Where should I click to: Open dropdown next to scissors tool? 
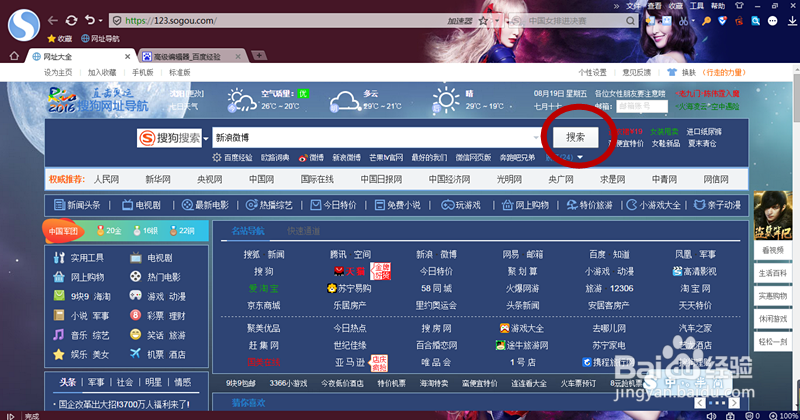(693, 21)
